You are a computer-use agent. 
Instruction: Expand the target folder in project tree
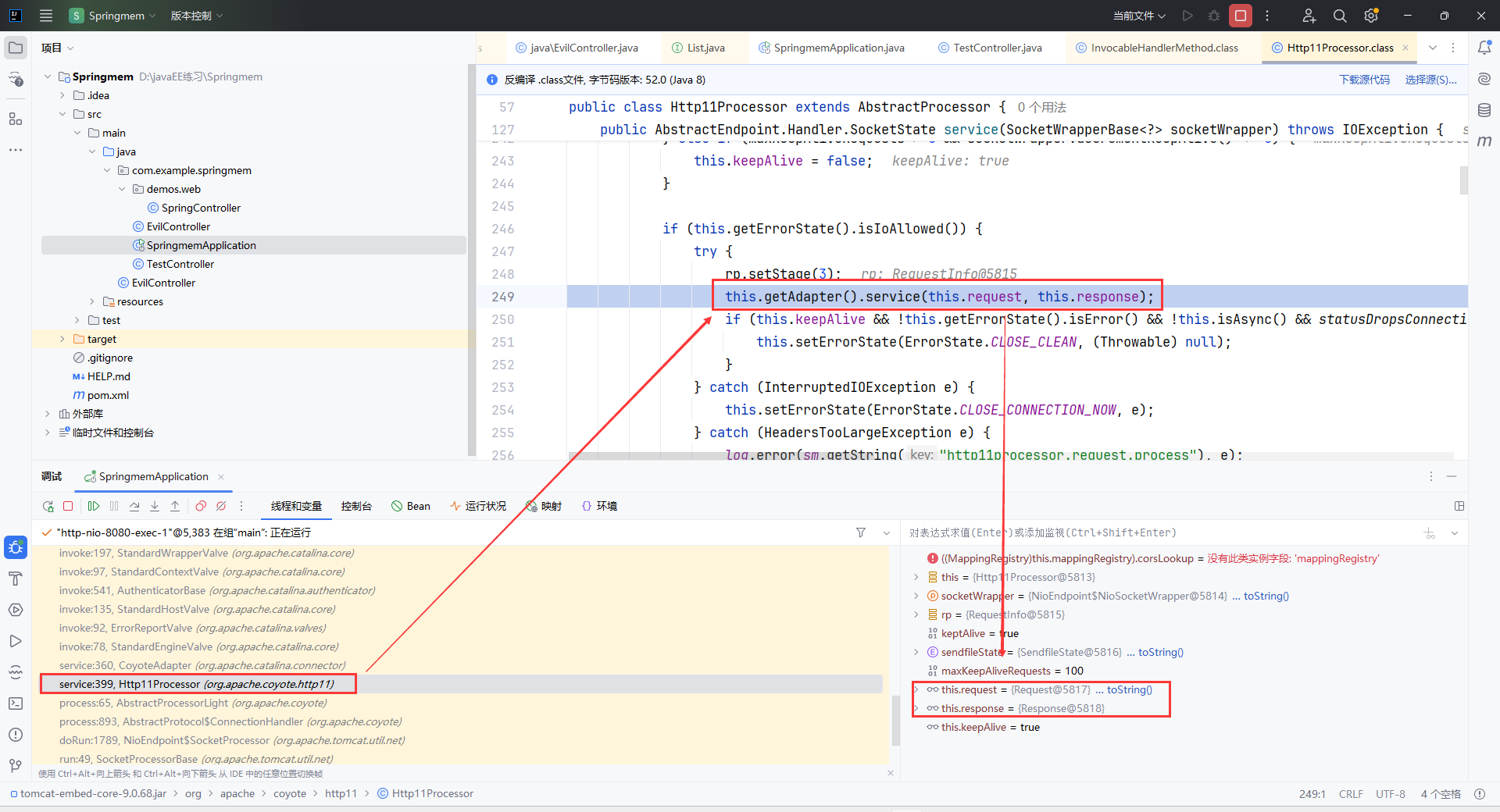pos(62,339)
